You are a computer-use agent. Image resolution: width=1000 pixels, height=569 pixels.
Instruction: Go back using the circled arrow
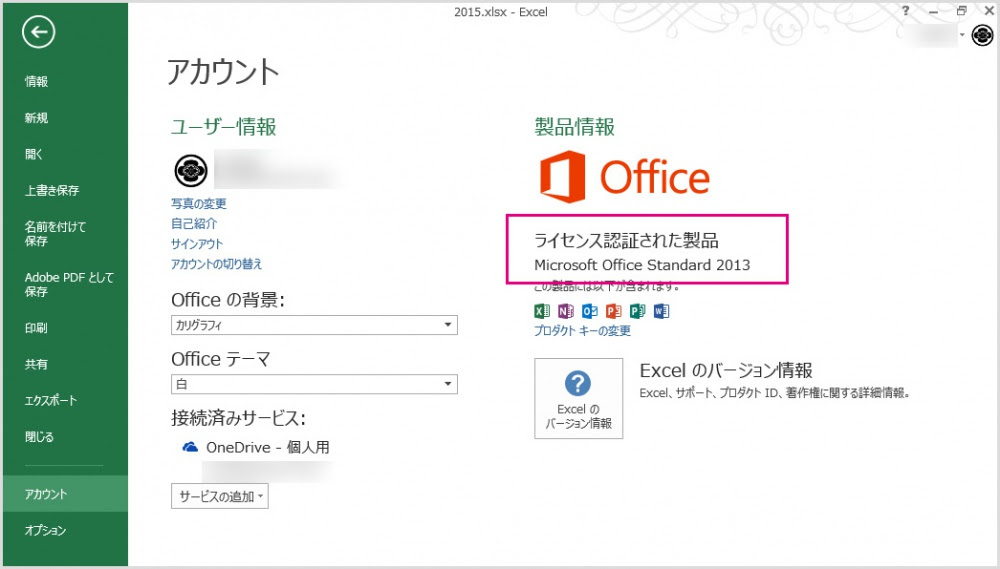(x=38, y=32)
